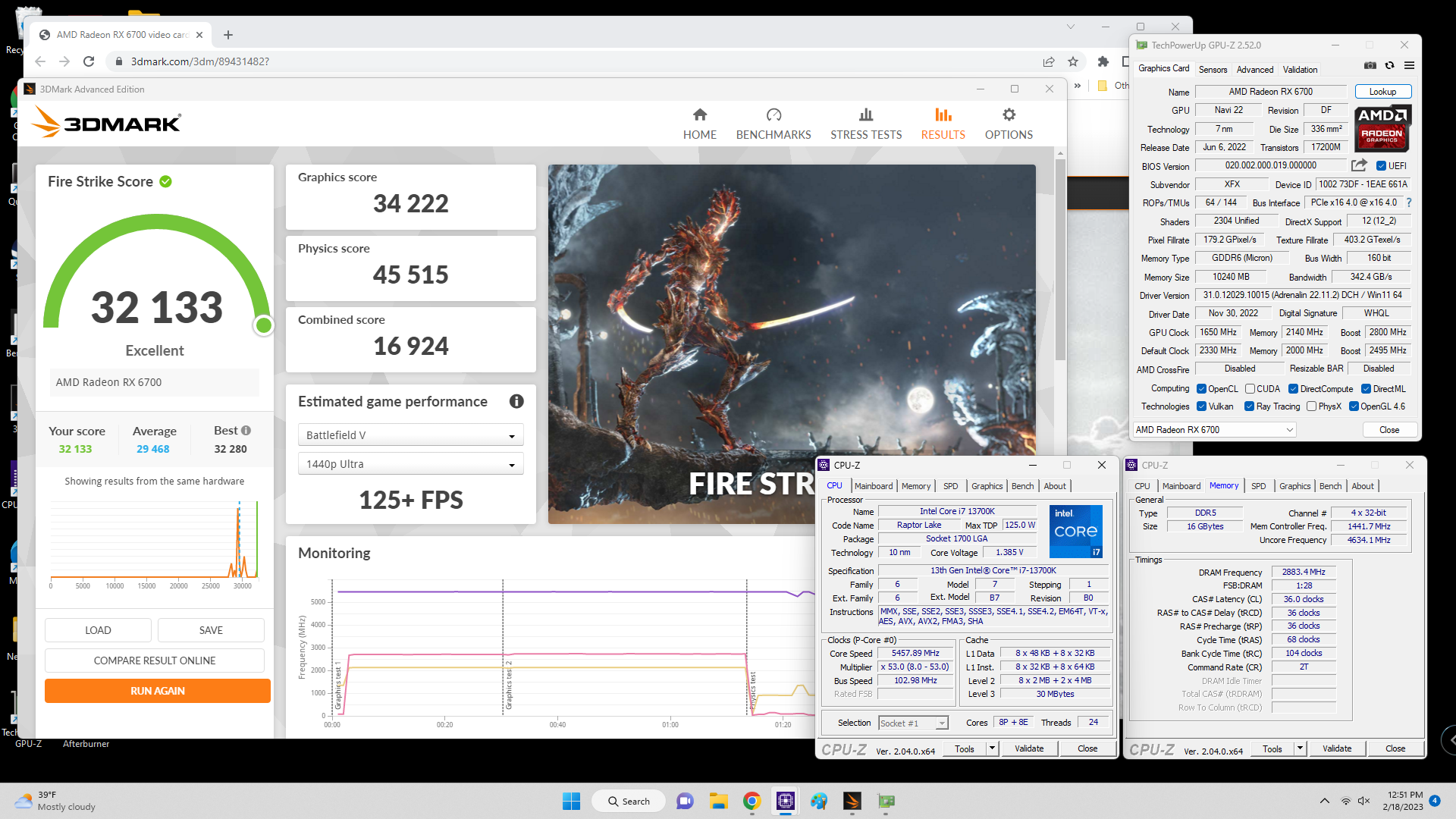1456x819 pixels.
Task: Toggle the OpenGL 4.6 checkbox in GPU-Z
Action: click(x=1354, y=406)
